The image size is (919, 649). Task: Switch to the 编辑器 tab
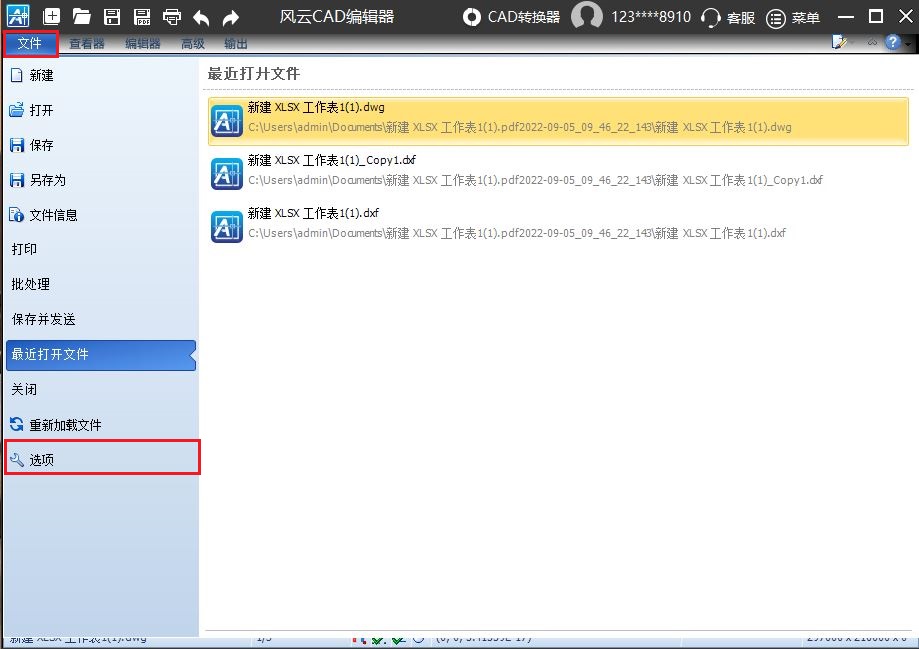point(143,44)
